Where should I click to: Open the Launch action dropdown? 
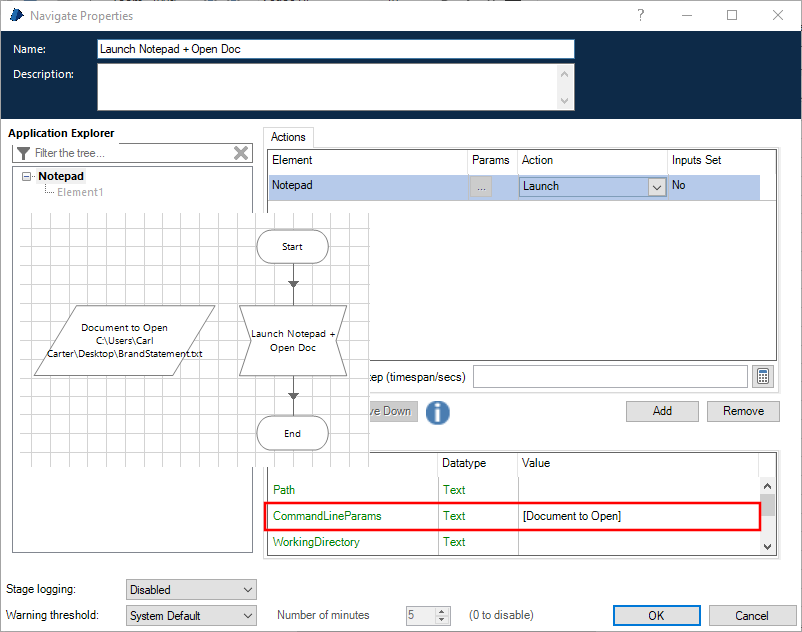(657, 187)
